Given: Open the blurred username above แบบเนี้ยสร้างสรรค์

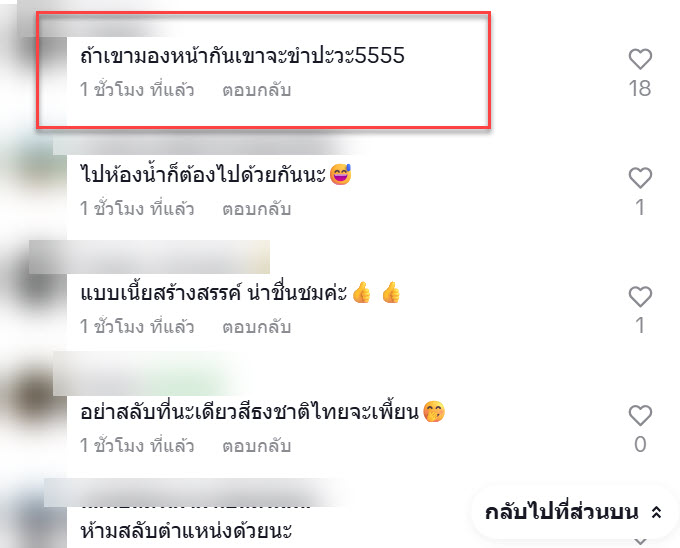Looking at the screenshot, I should 149,257.
